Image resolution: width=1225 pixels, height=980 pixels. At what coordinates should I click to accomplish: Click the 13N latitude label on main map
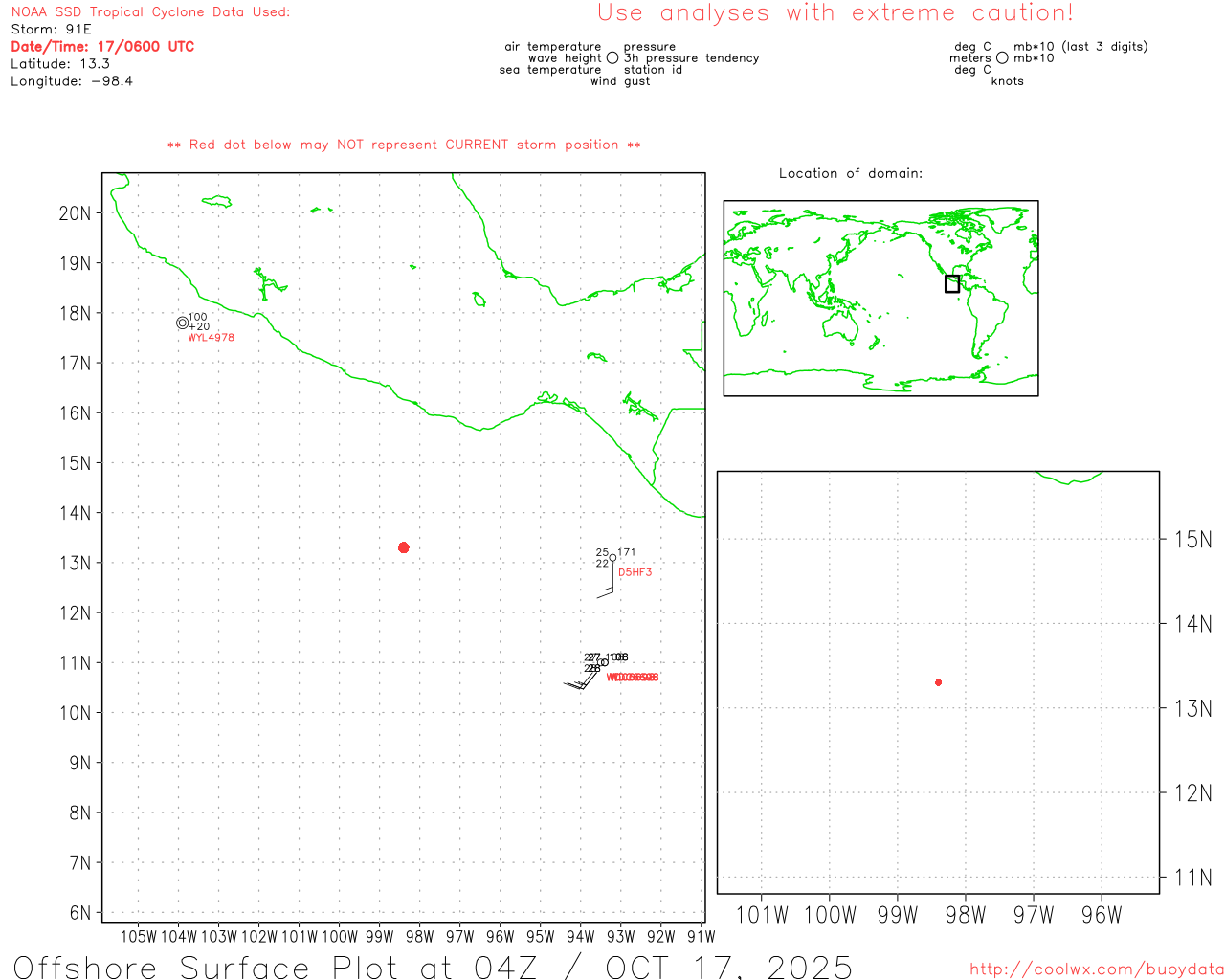(x=75, y=563)
